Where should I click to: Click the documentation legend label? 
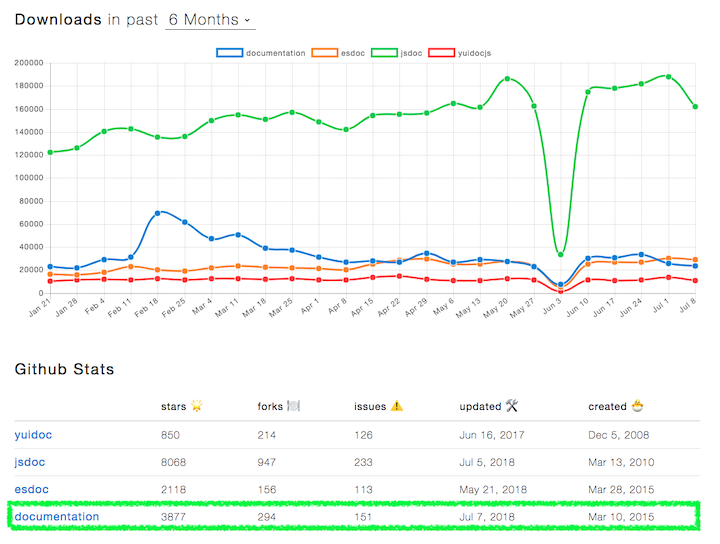click(276, 53)
